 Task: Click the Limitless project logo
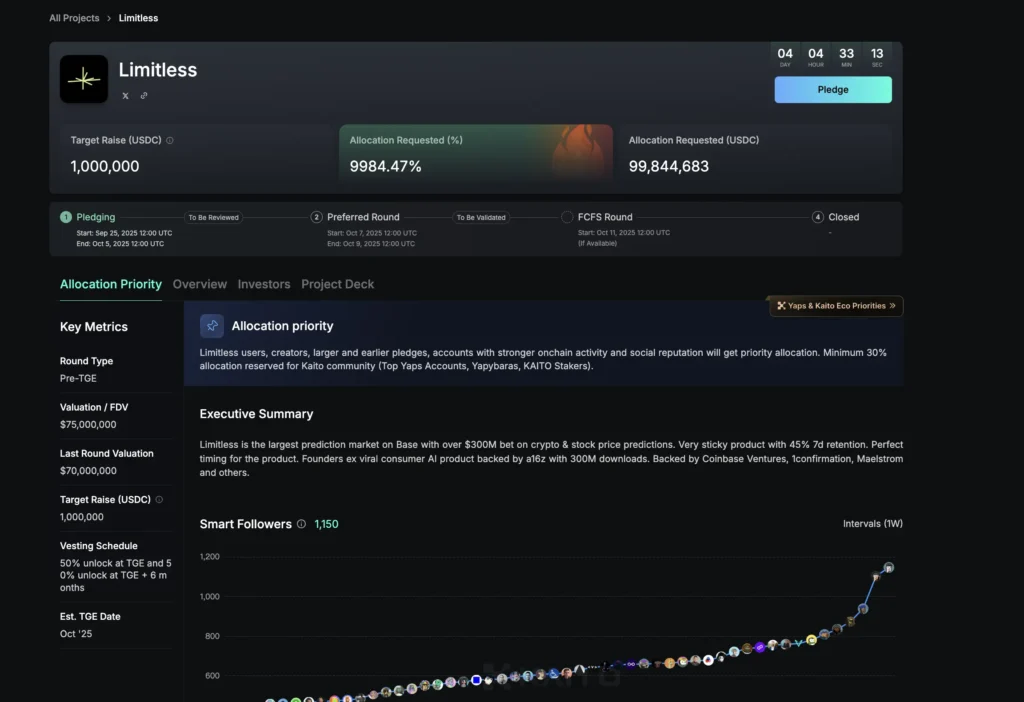(x=84, y=79)
